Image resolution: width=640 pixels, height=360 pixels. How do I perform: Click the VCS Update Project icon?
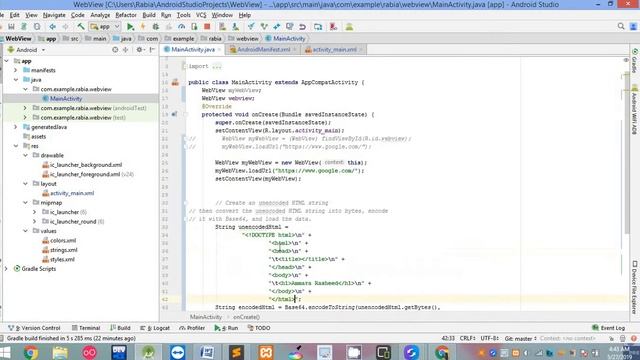pyautogui.click(x=251, y=27)
